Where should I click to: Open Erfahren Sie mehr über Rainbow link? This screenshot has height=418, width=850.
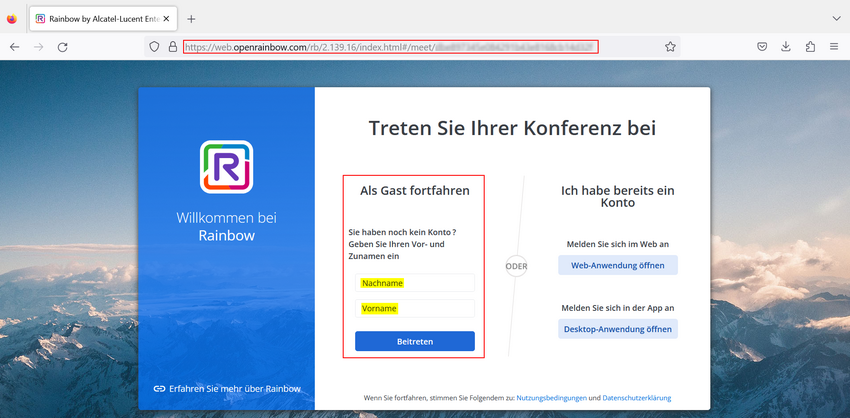coord(235,389)
